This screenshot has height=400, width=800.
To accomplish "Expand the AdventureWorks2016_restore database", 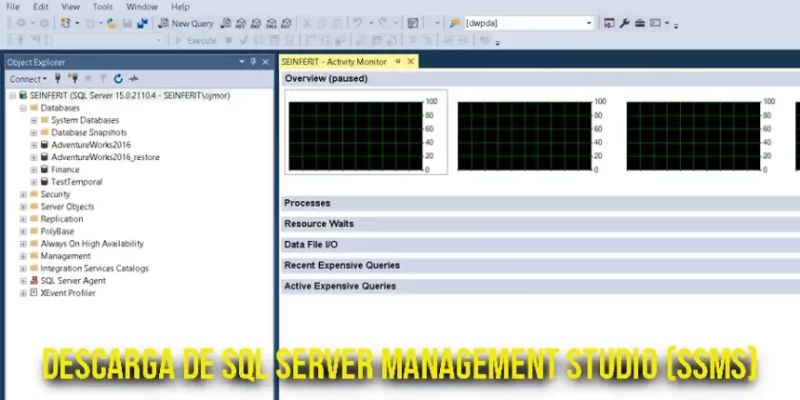I will click(34, 157).
